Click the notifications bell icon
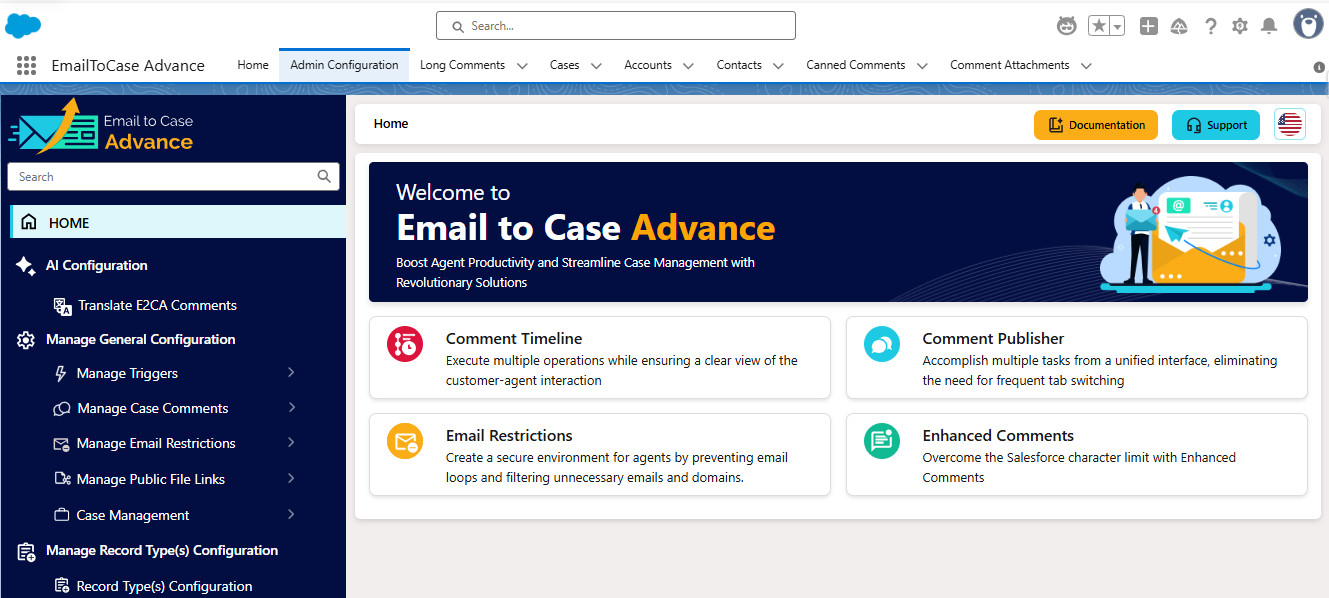Viewport: 1329px width, 598px height. (x=1268, y=26)
